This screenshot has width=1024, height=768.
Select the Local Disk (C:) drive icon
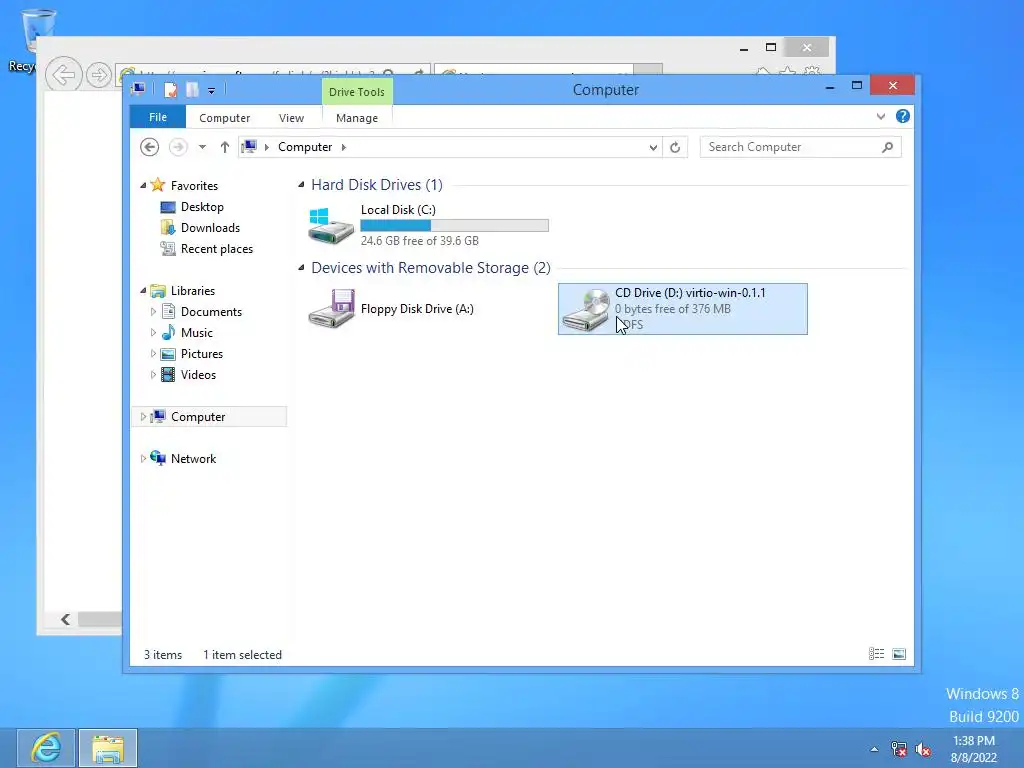point(331,225)
